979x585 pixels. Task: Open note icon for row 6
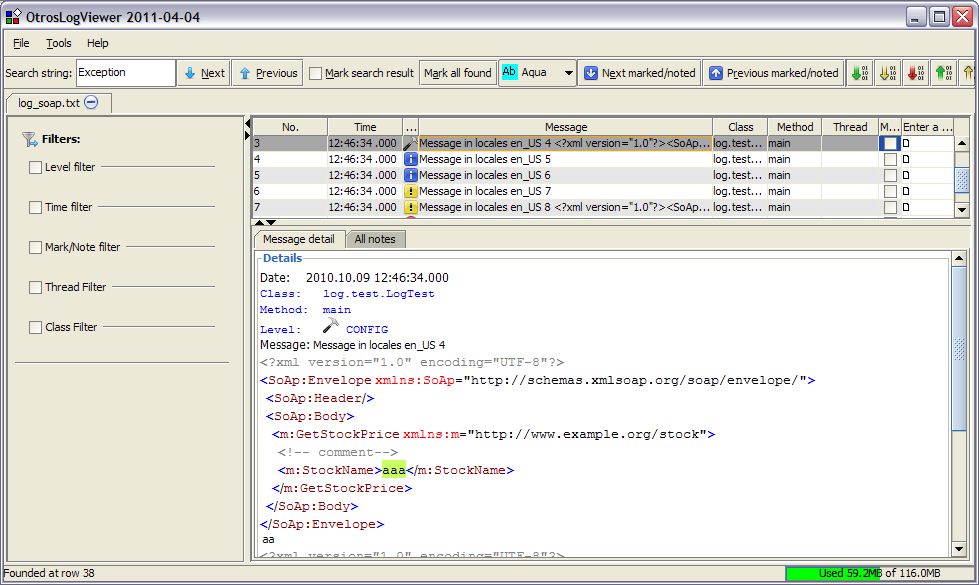tap(906, 192)
